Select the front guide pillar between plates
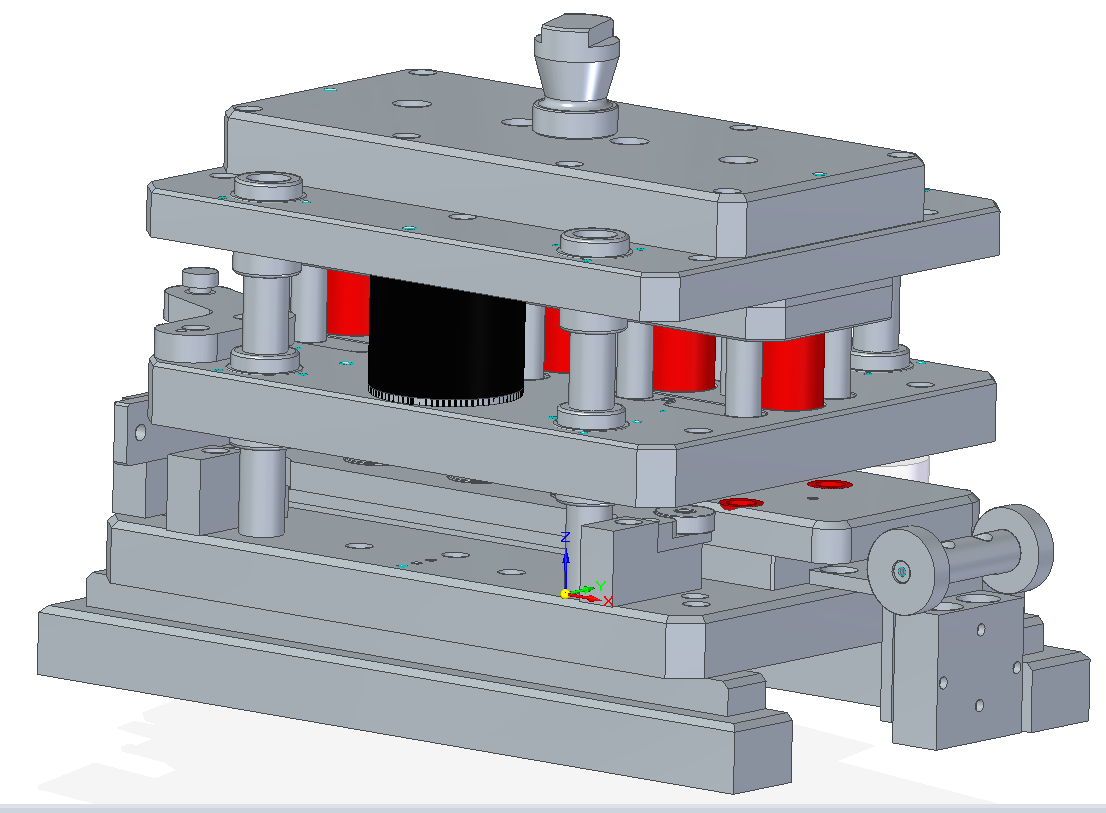This screenshot has height=813, width=1106. 591,365
